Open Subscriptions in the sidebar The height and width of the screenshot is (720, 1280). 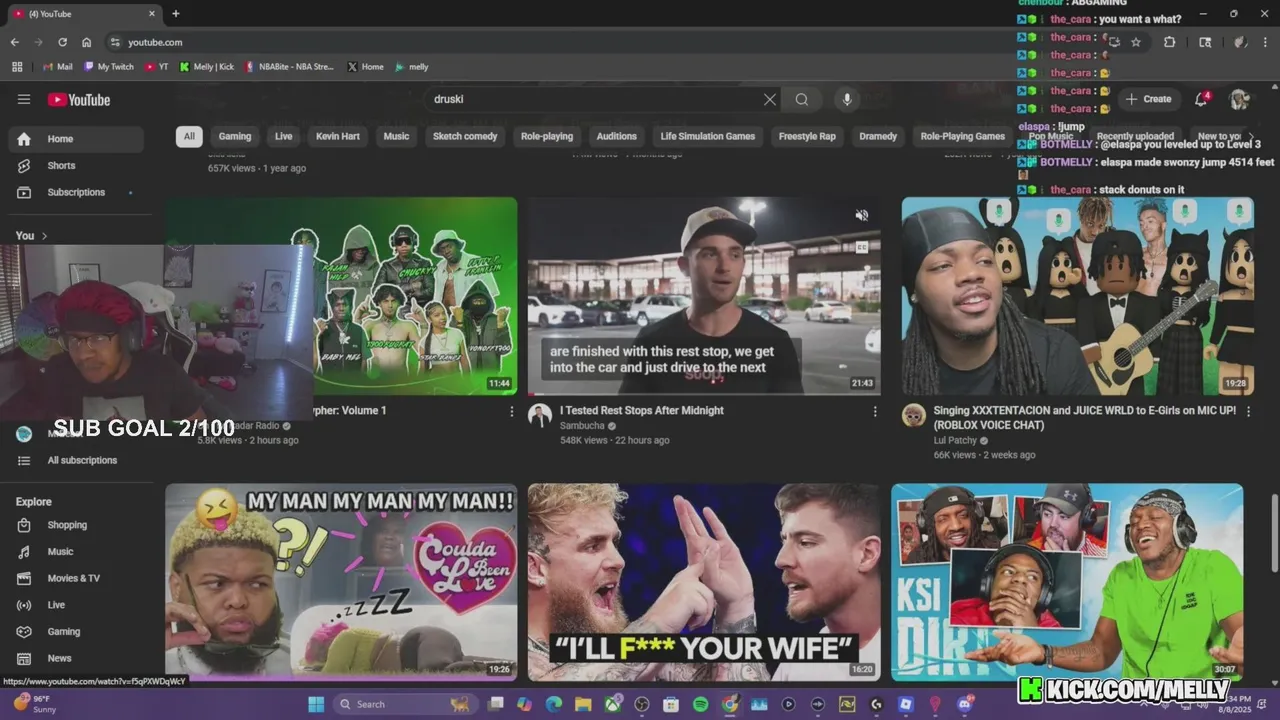pos(76,192)
